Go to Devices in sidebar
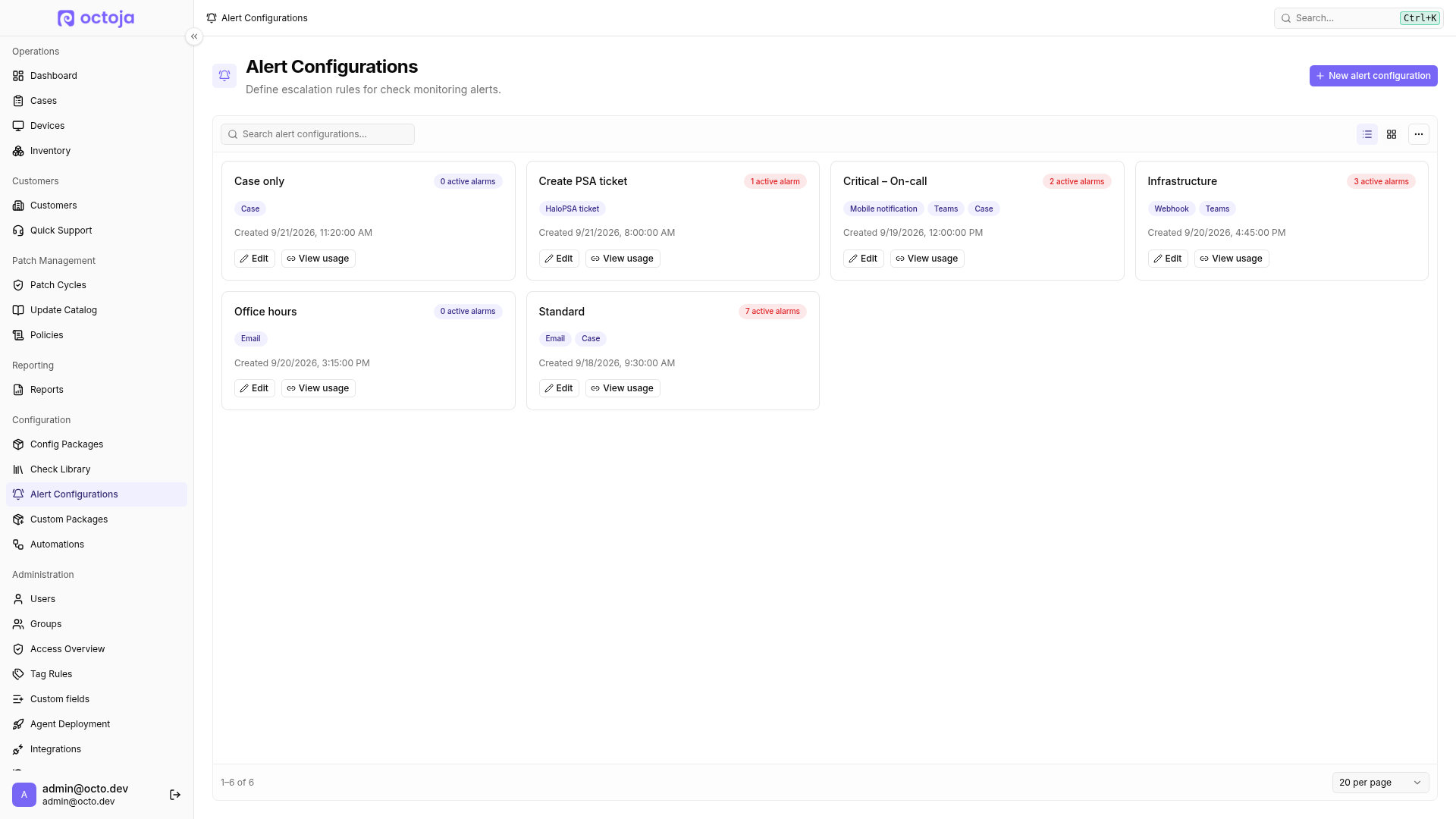The image size is (1456, 819). (x=96, y=126)
